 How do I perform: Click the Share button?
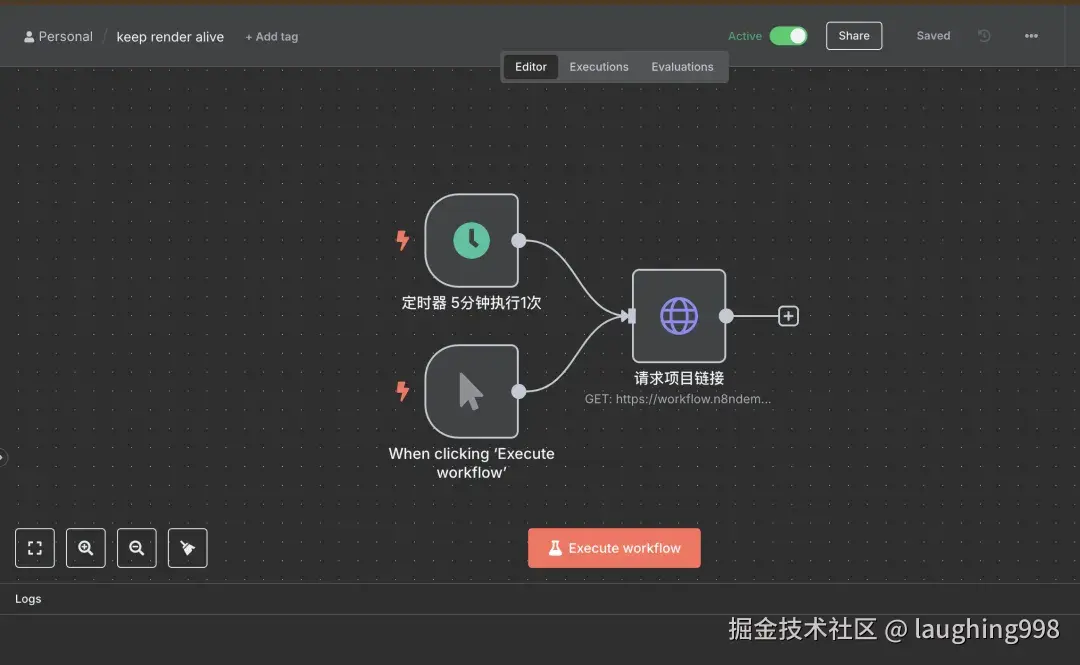pyautogui.click(x=853, y=35)
